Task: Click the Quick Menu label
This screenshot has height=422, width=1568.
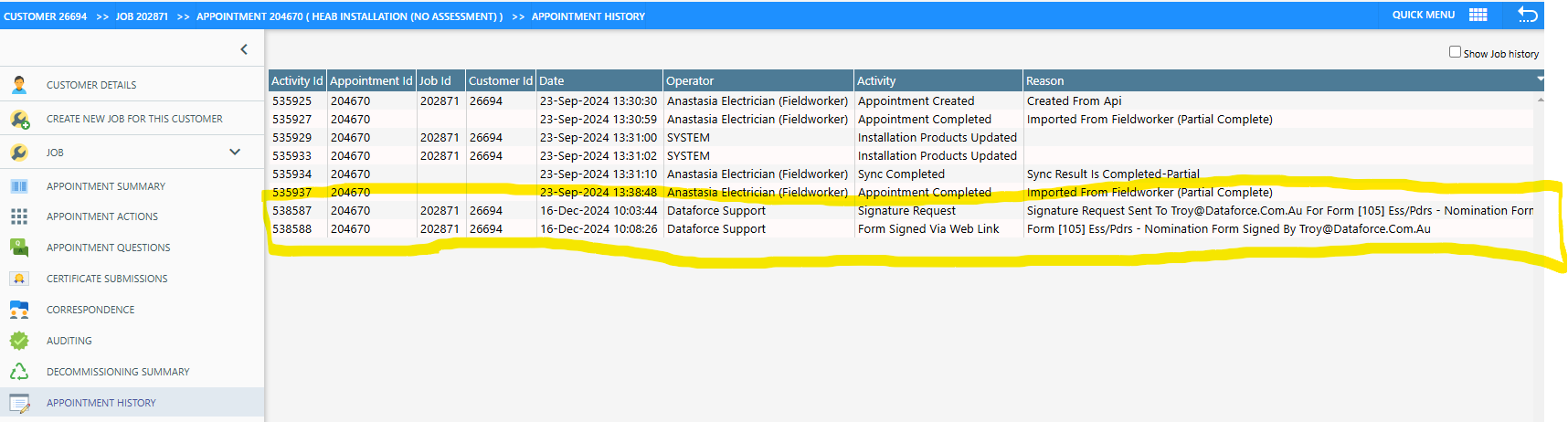Action: 1424,15
